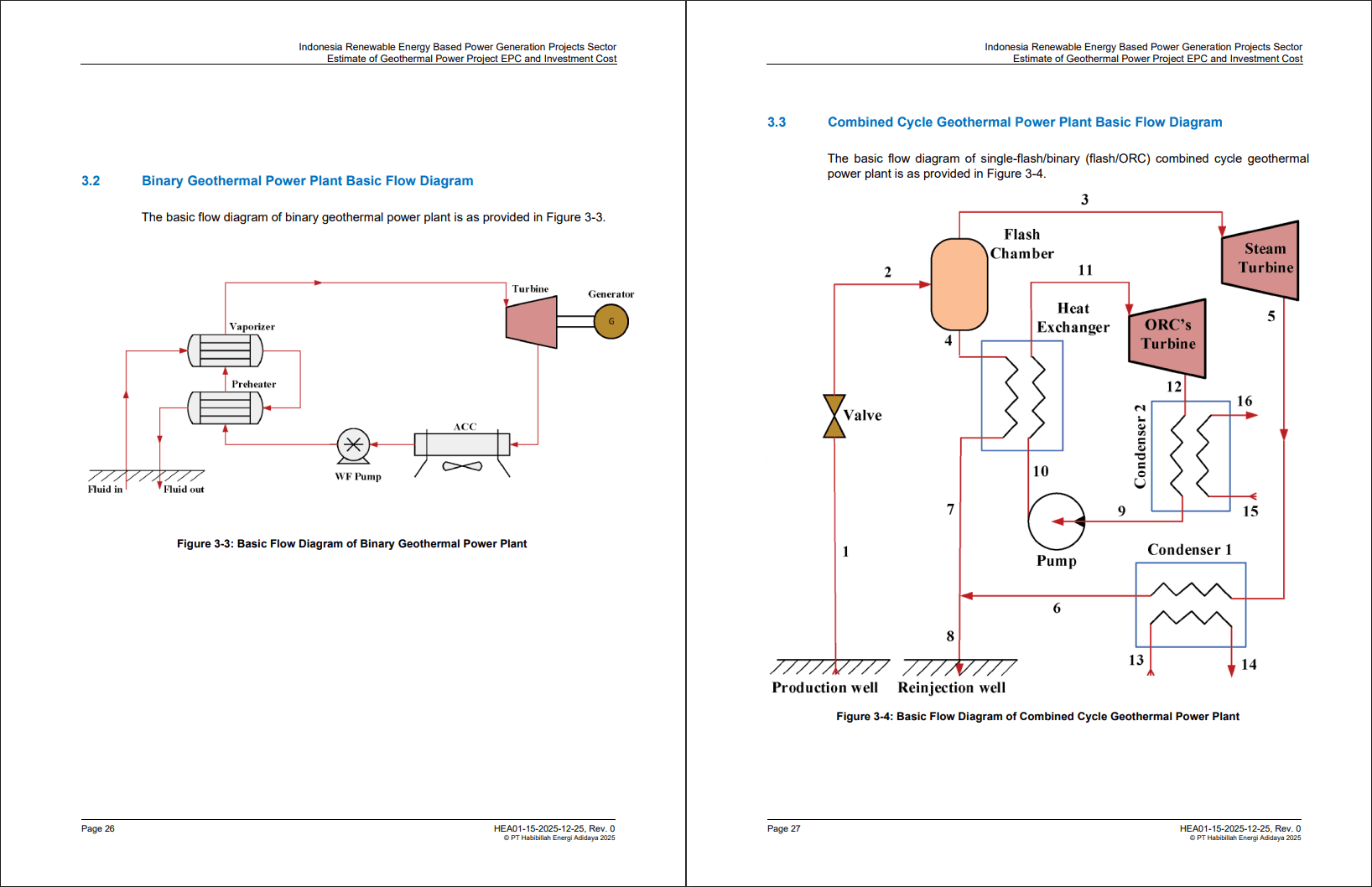This screenshot has height=887, width=1372.
Task: Toggle the Valve symbol above Production well
Action: click(x=834, y=414)
